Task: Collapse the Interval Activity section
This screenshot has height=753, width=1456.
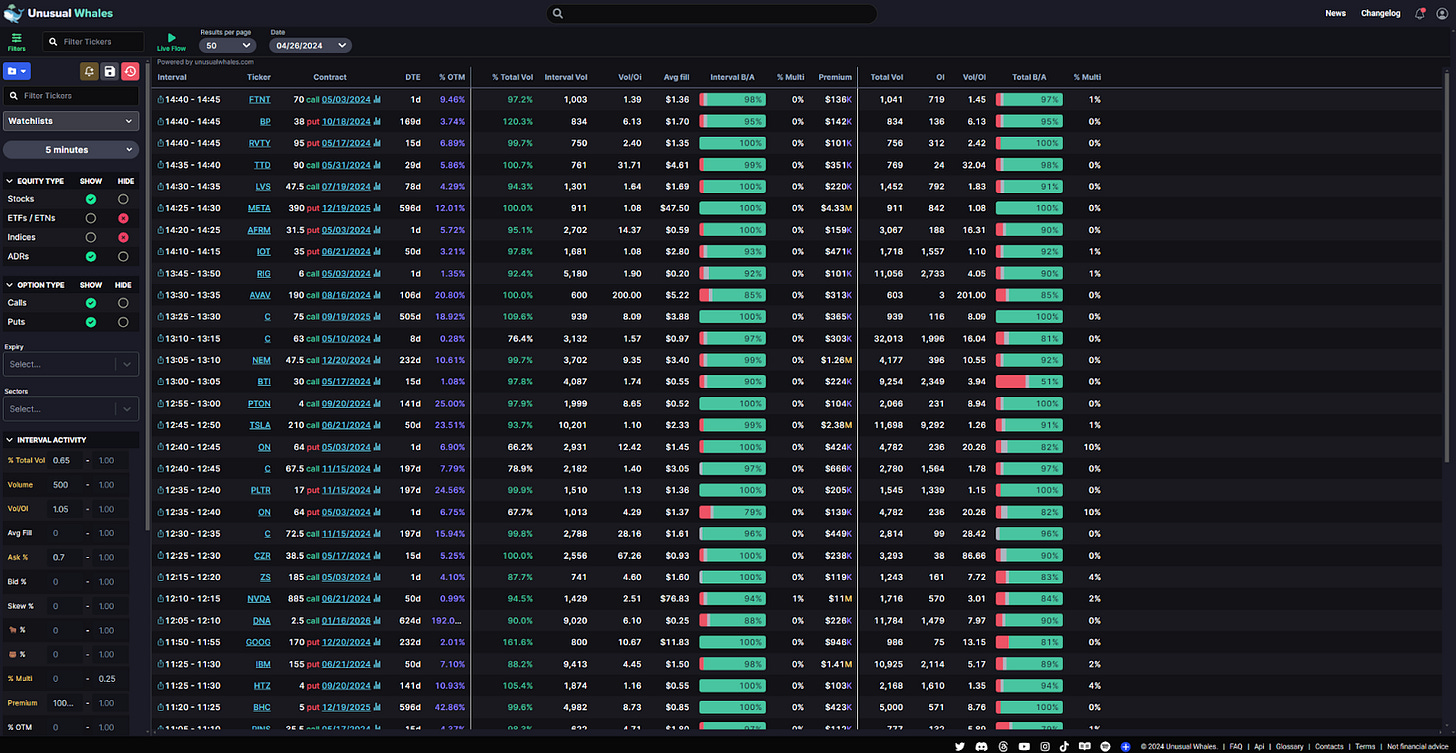Action: [10, 440]
